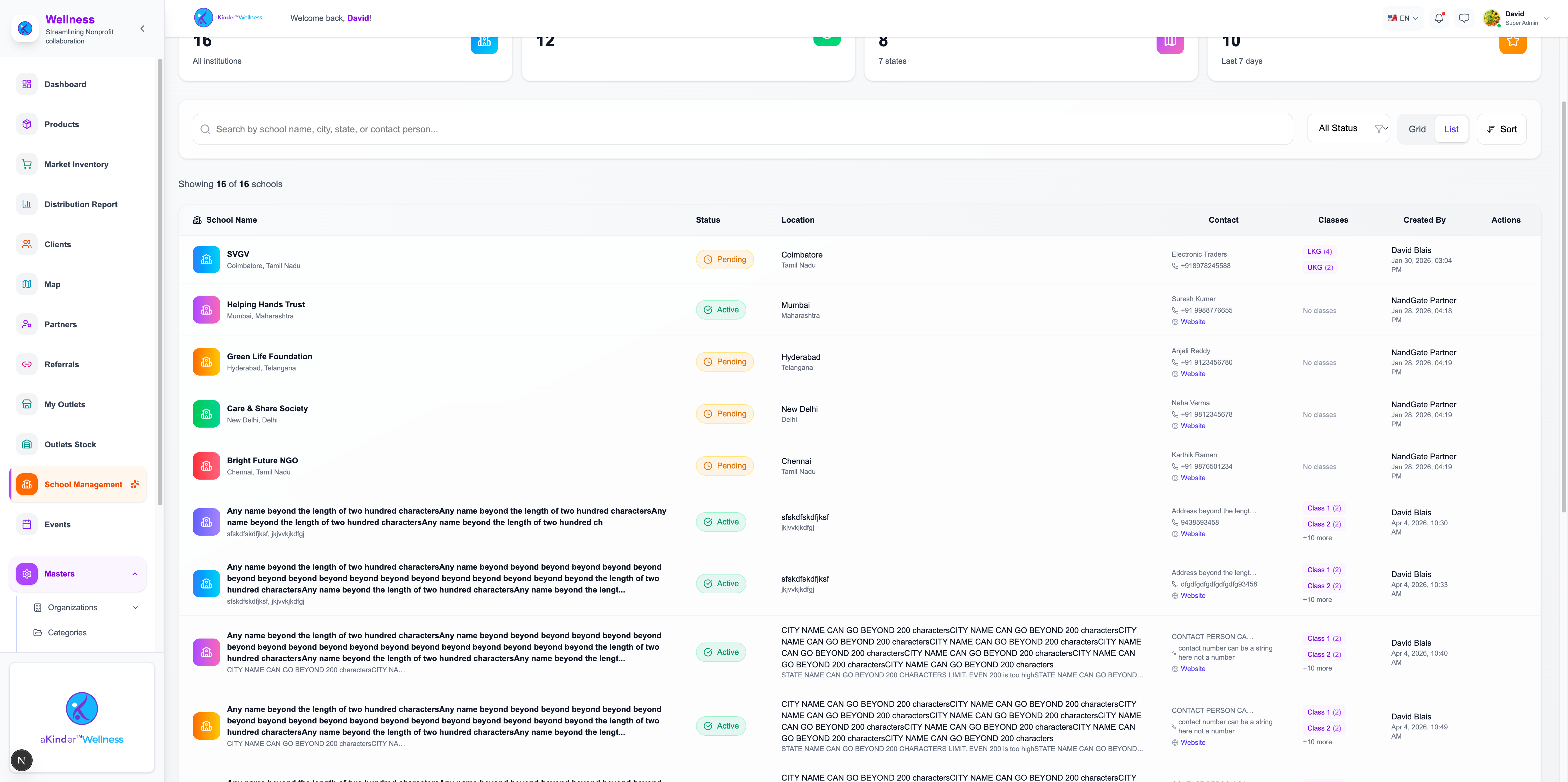
Task: Open the EN language dropdown
Action: coord(1403,18)
